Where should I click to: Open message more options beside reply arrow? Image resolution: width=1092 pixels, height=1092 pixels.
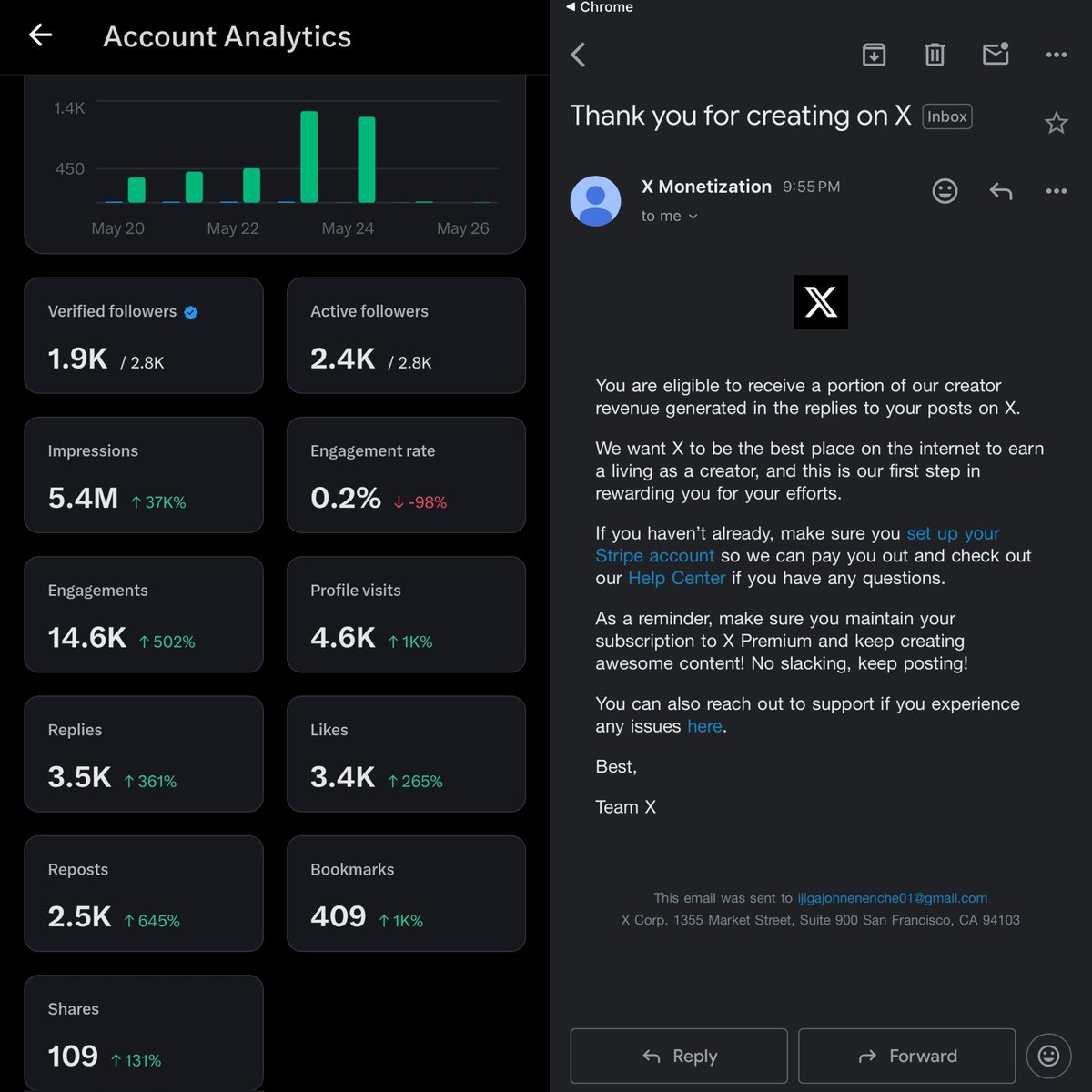[x=1056, y=191]
